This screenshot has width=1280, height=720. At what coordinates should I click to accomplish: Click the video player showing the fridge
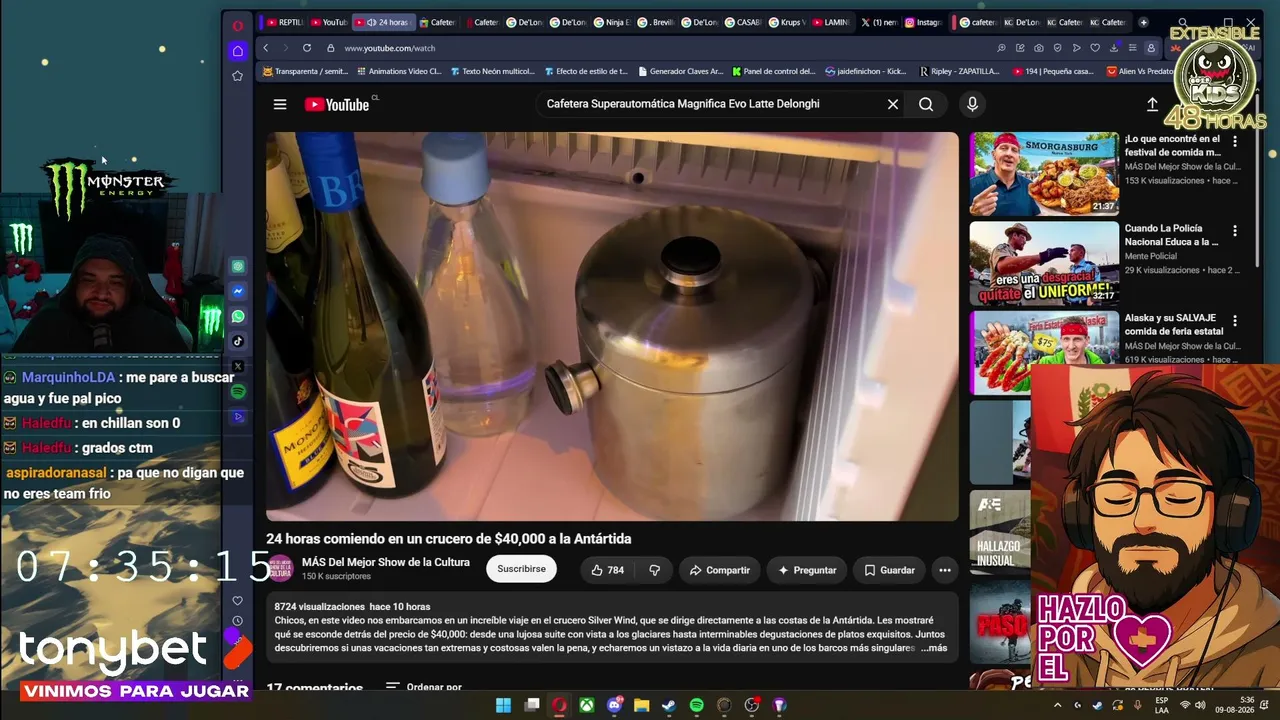pyautogui.click(x=612, y=326)
